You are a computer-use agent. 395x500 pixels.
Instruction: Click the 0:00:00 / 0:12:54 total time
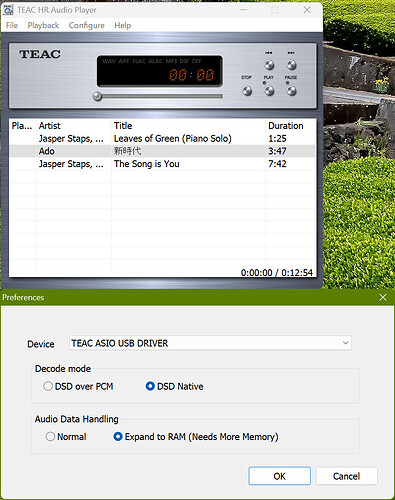click(277, 273)
